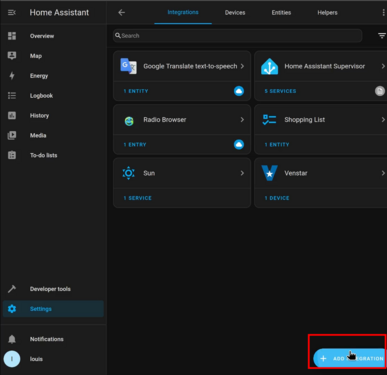Click the Add Integration button
The image size is (387, 375).
pyautogui.click(x=350, y=358)
